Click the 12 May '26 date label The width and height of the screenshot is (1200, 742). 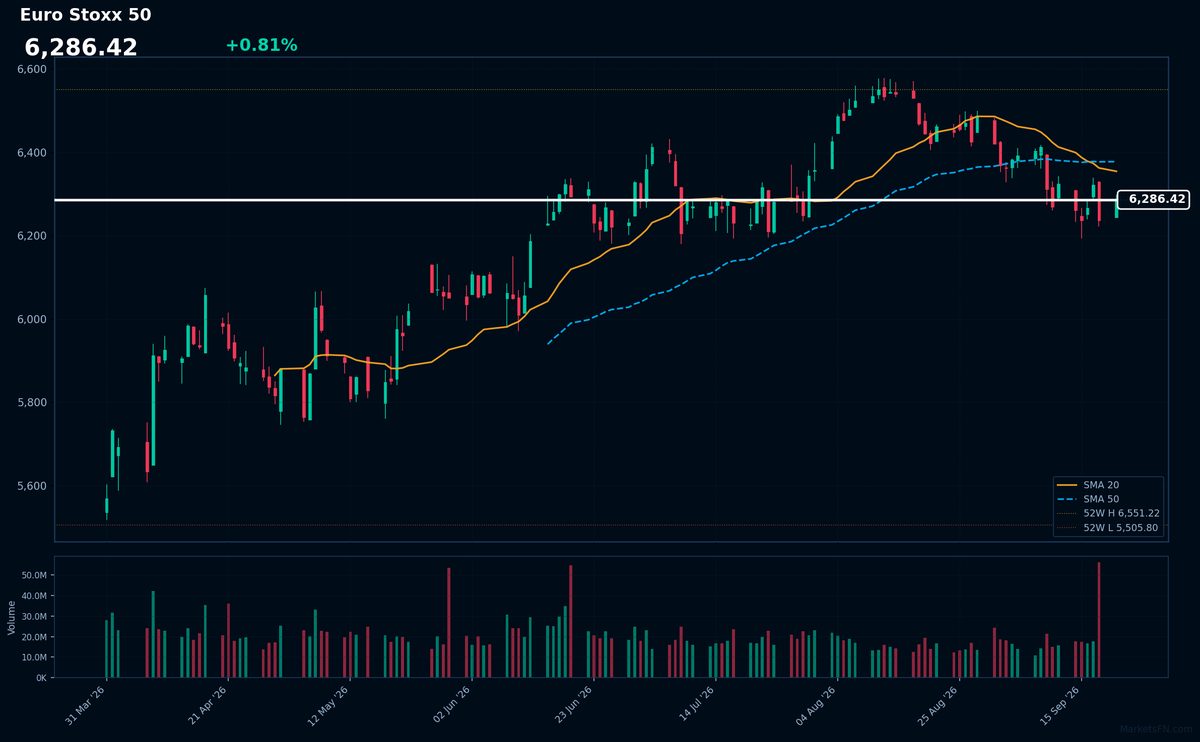pos(329,705)
